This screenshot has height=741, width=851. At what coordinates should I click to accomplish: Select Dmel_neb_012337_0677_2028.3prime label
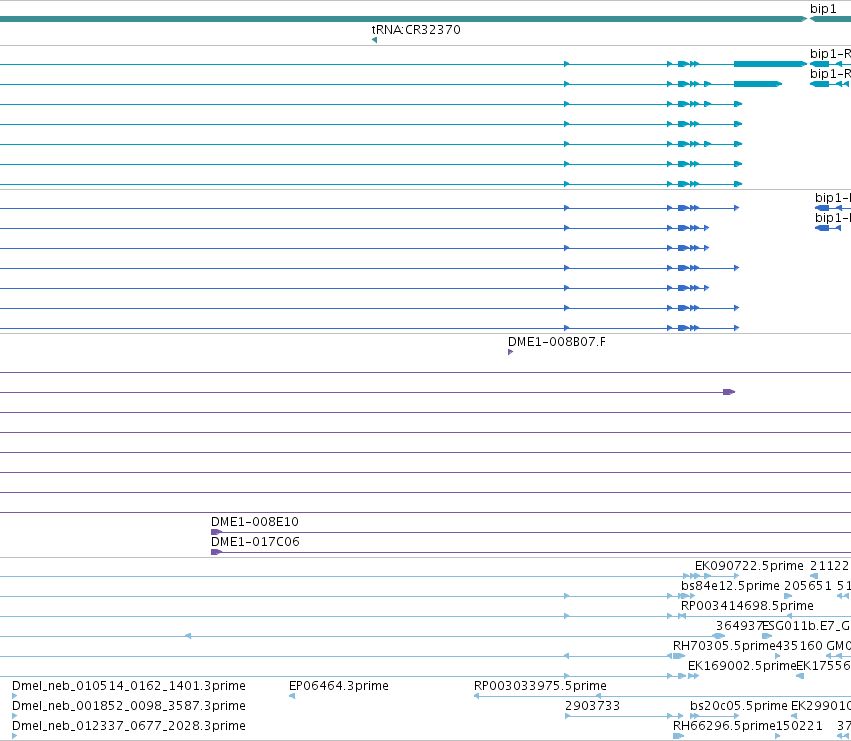coord(129,726)
